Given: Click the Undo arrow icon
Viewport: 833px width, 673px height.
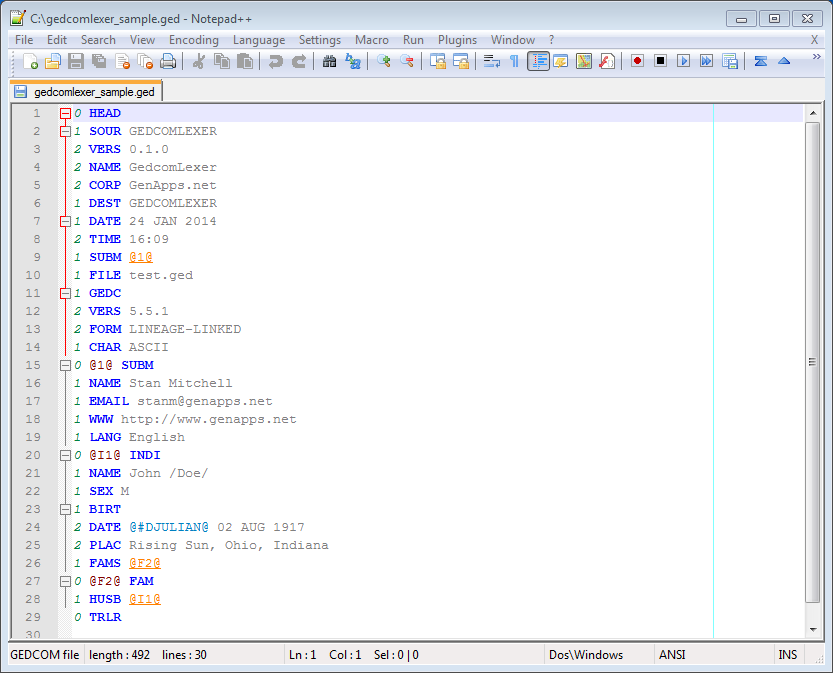Looking at the screenshot, I should pyautogui.click(x=275, y=62).
